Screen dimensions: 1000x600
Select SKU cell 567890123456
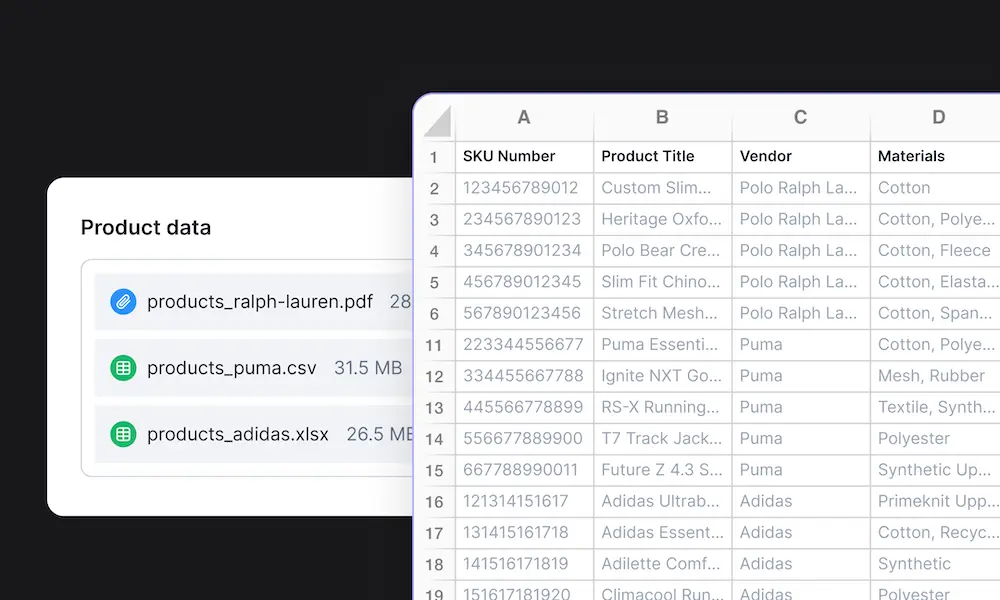(x=524, y=314)
